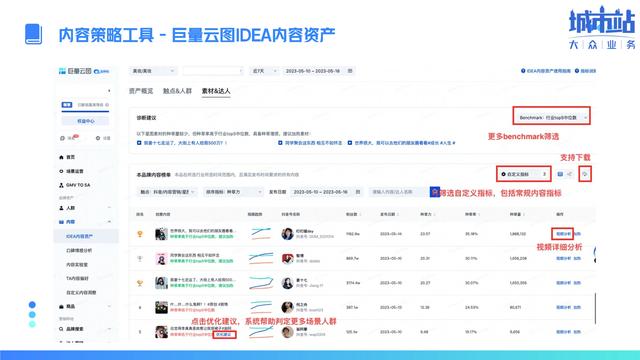Open the 触点 filter dropdown
The height and width of the screenshot is (360, 640).
tap(167, 192)
